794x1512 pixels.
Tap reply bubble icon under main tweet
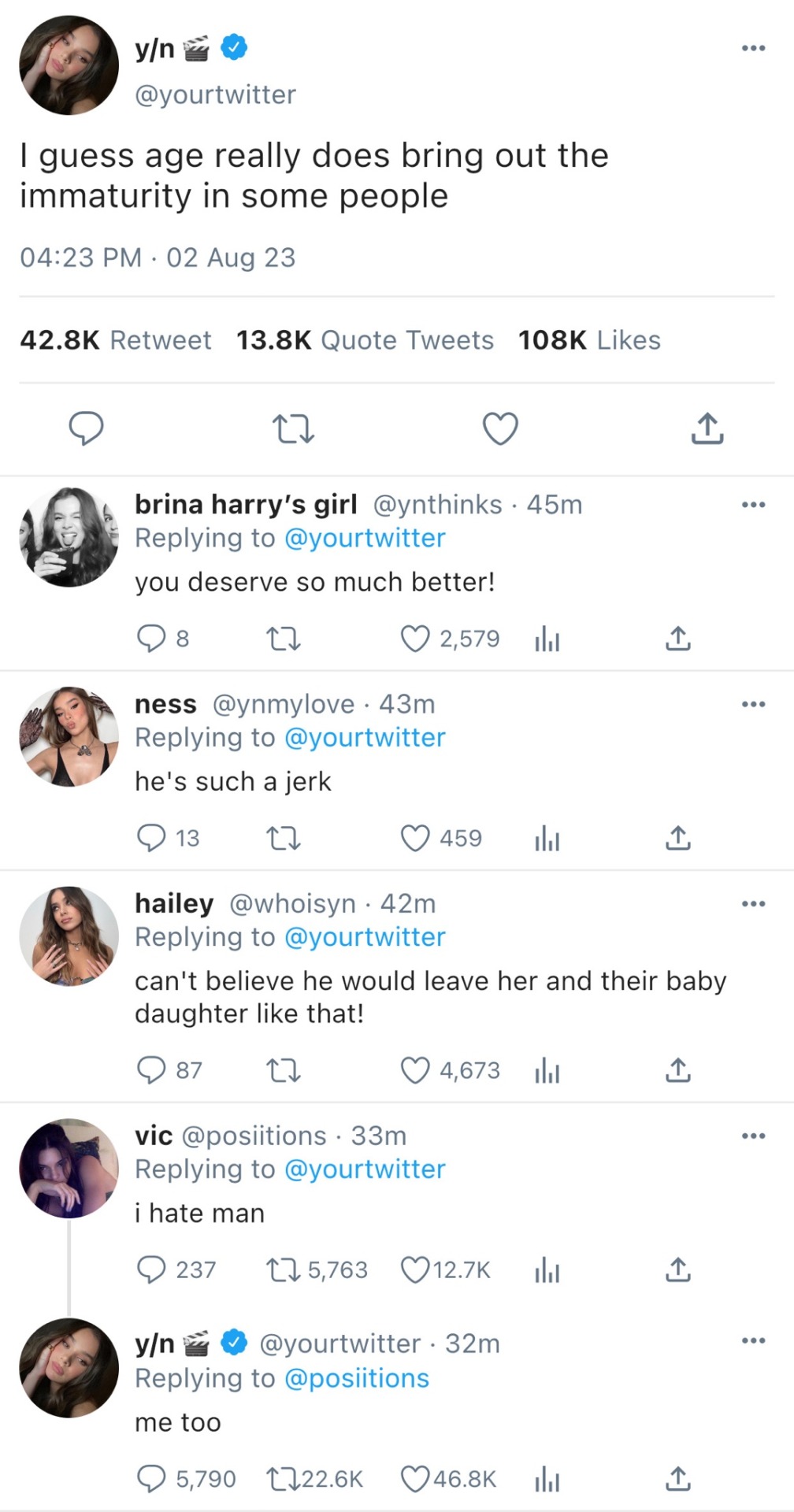86,429
